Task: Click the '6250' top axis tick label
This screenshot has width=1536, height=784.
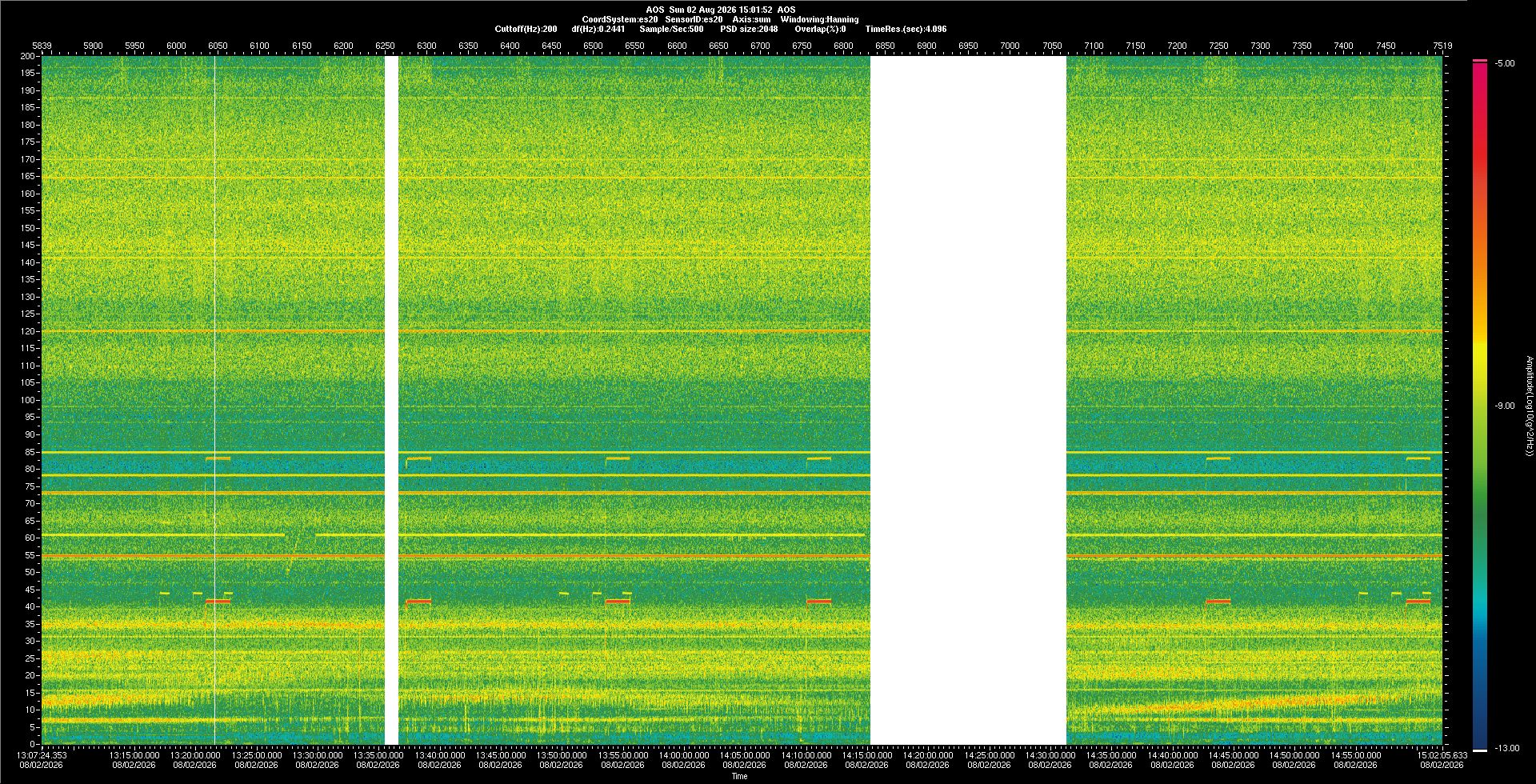Action: coord(385,46)
